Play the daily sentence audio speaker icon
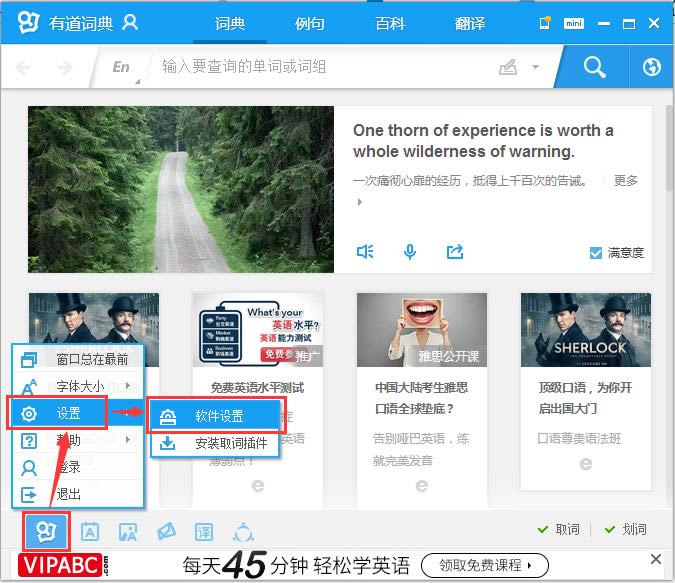This screenshot has width=675, height=583. click(x=365, y=251)
